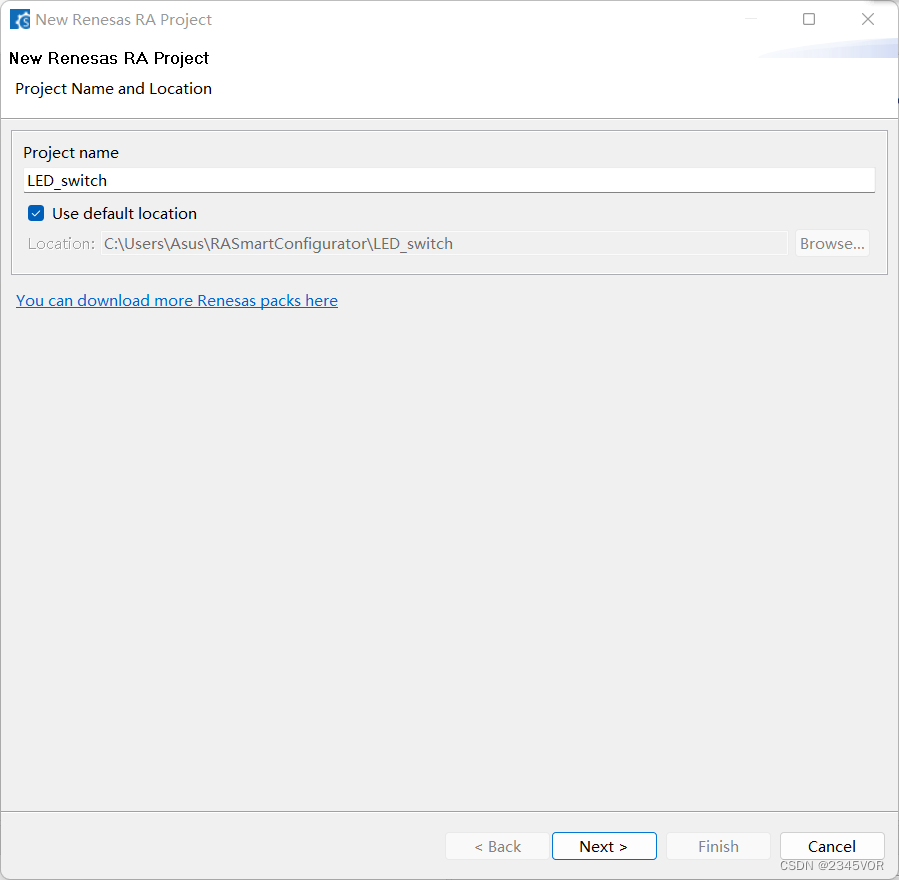
Task: Click 'Project Name and Location' subtitle
Action: [x=114, y=89]
